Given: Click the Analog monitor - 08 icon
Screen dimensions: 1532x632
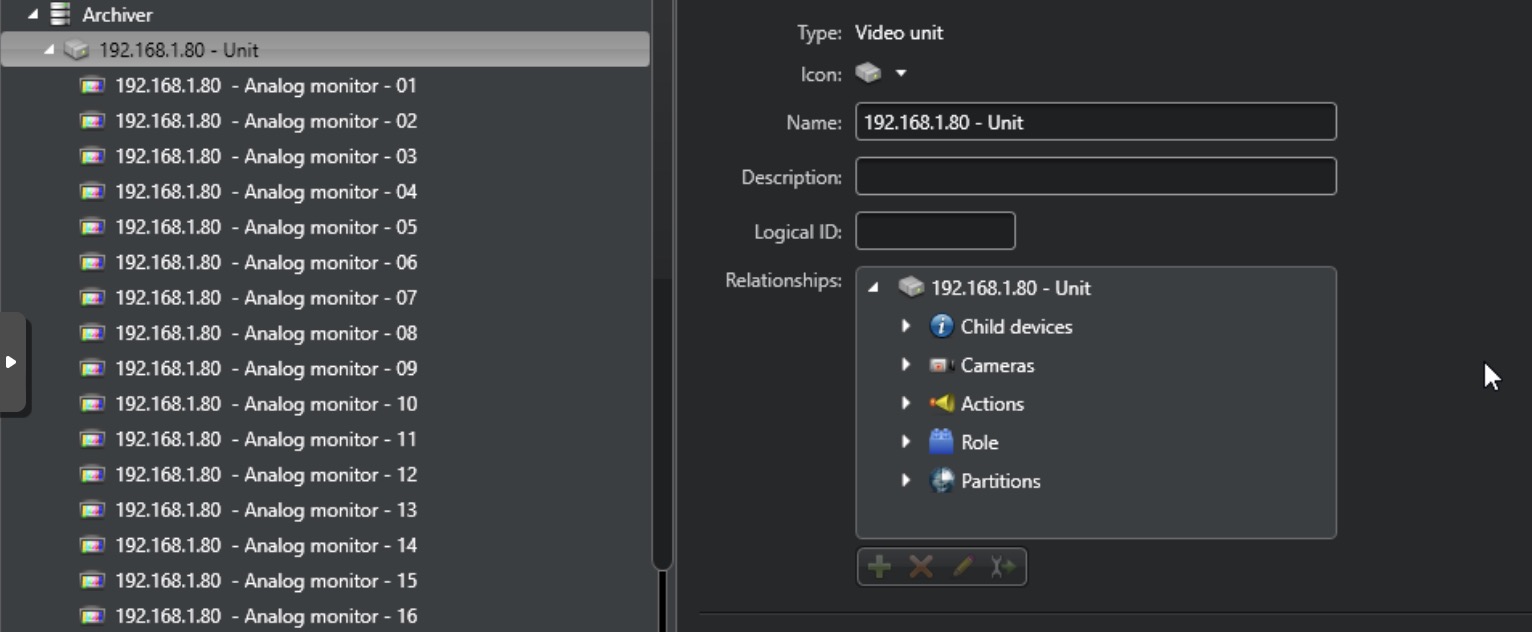Looking at the screenshot, I should pyautogui.click(x=92, y=333).
